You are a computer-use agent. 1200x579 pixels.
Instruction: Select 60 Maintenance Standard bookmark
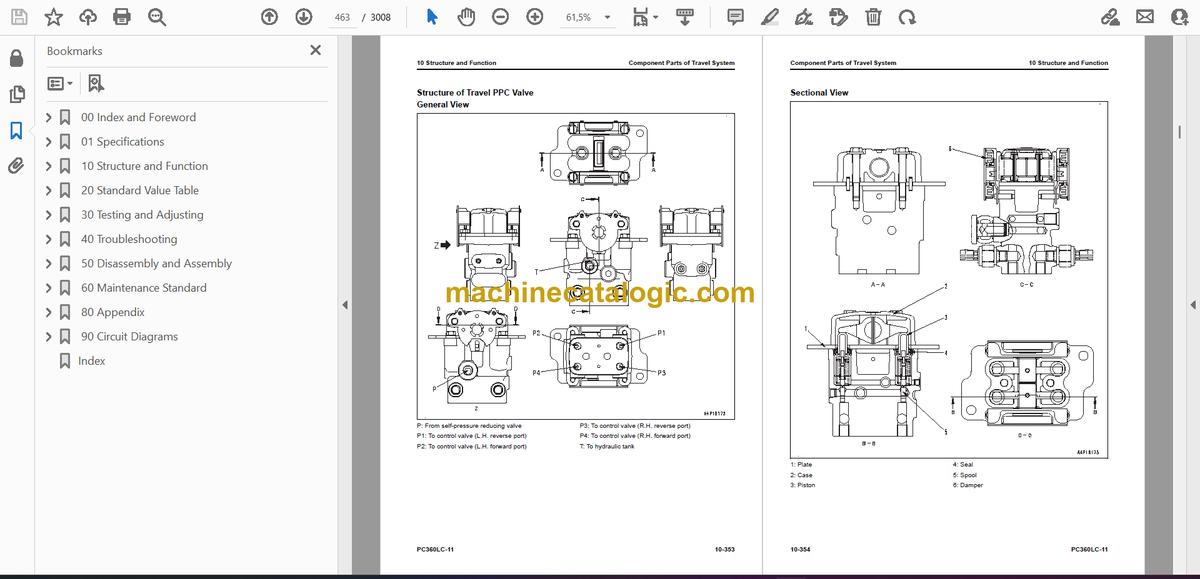[144, 288]
